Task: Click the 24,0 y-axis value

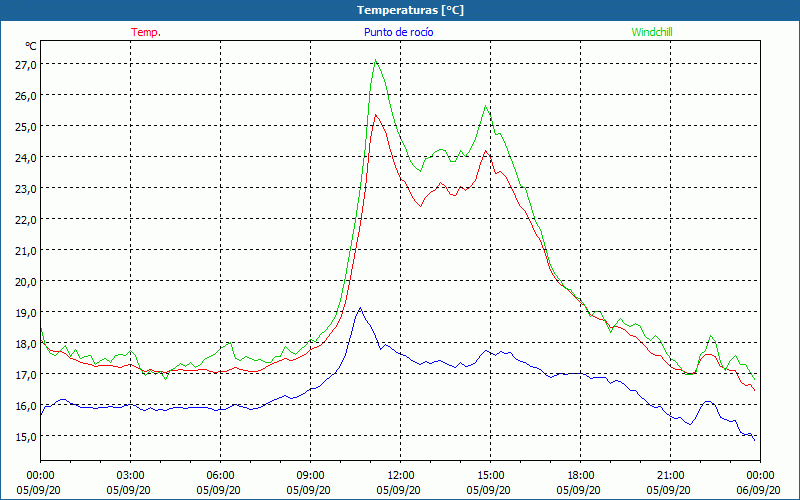Action: click(x=25, y=157)
